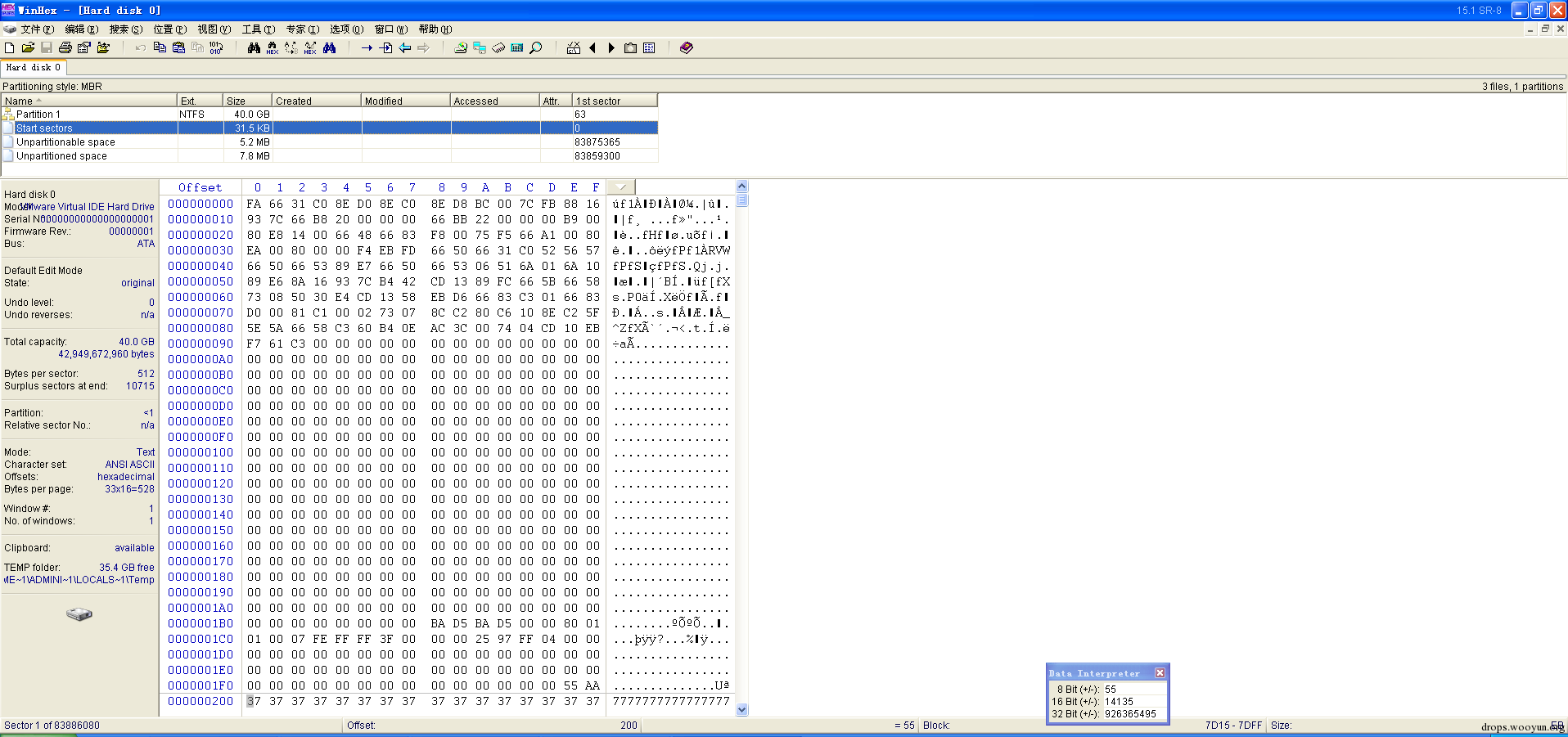Image resolution: width=1568 pixels, height=737 pixels.
Task: Select the Unpartitioned space entry
Action: coord(61,156)
